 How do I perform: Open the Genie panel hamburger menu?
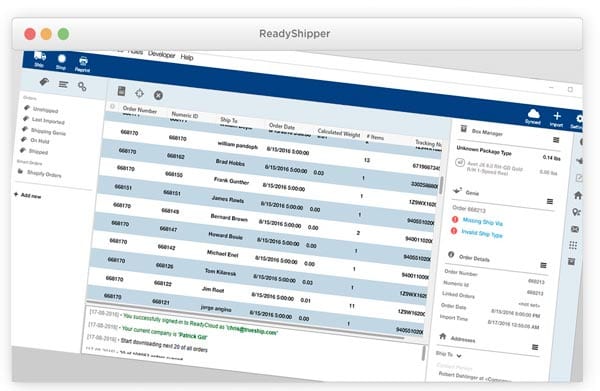click(x=550, y=201)
